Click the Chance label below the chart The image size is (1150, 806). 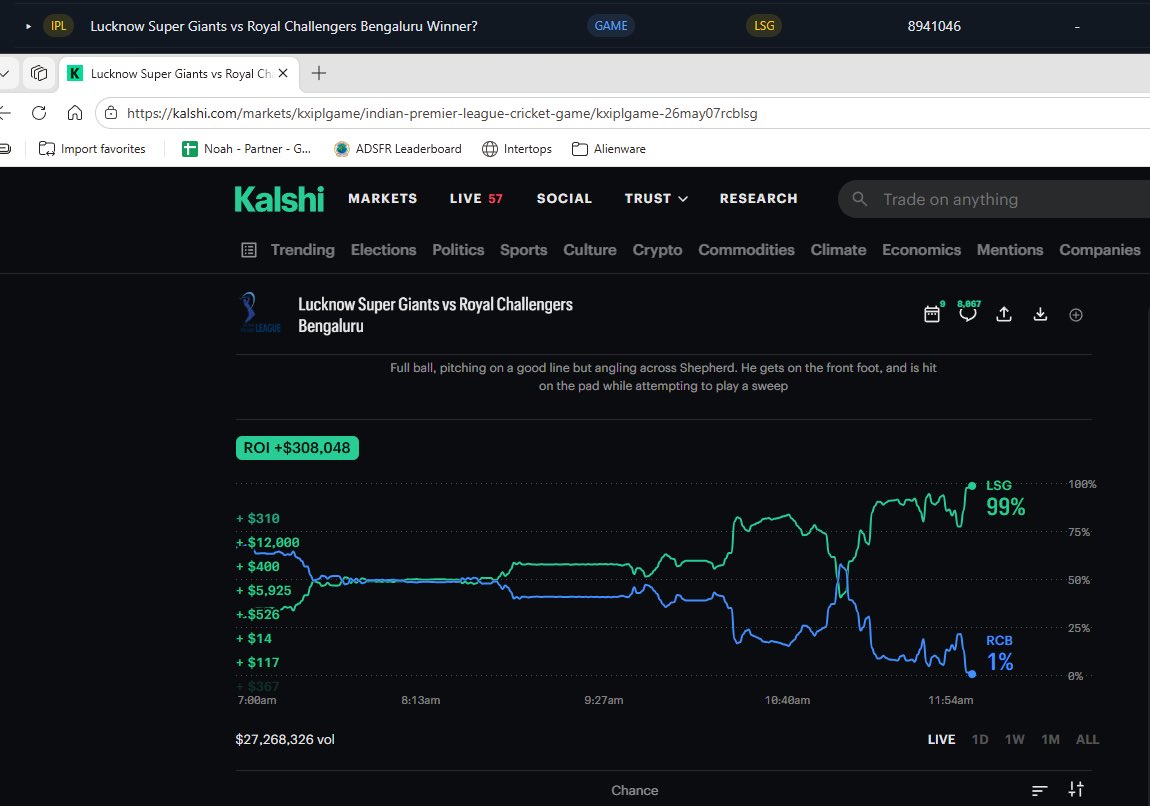point(634,790)
